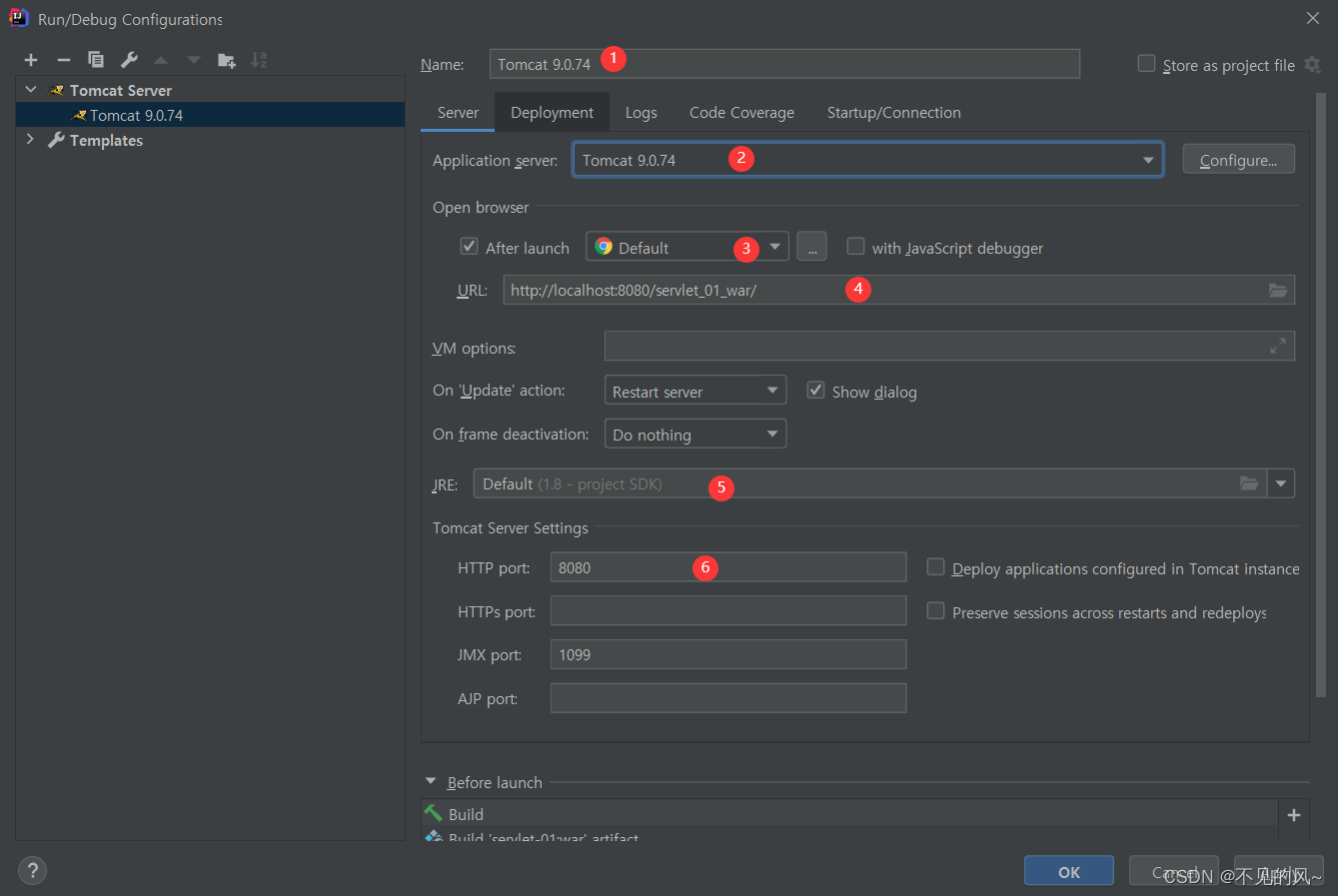This screenshot has height=896, width=1338.
Task: Toggle Preserve sessions across restarts checkbox
Action: pos(935,610)
